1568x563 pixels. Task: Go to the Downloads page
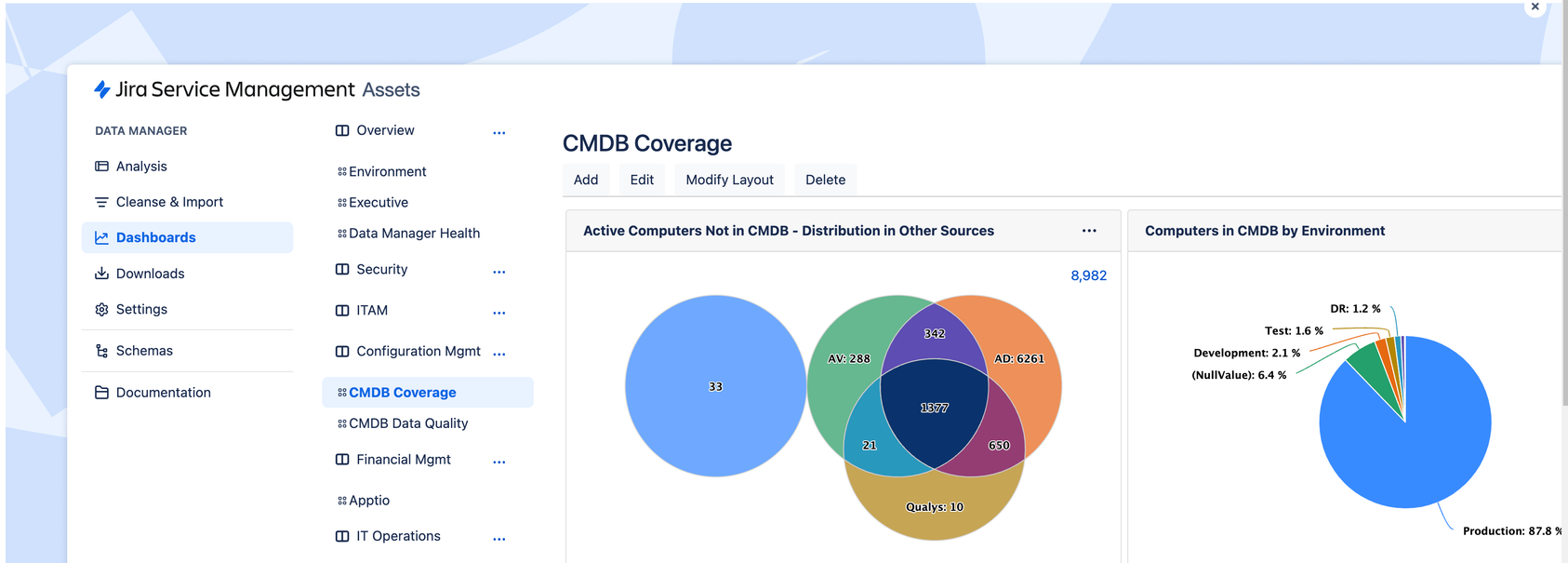pos(150,274)
